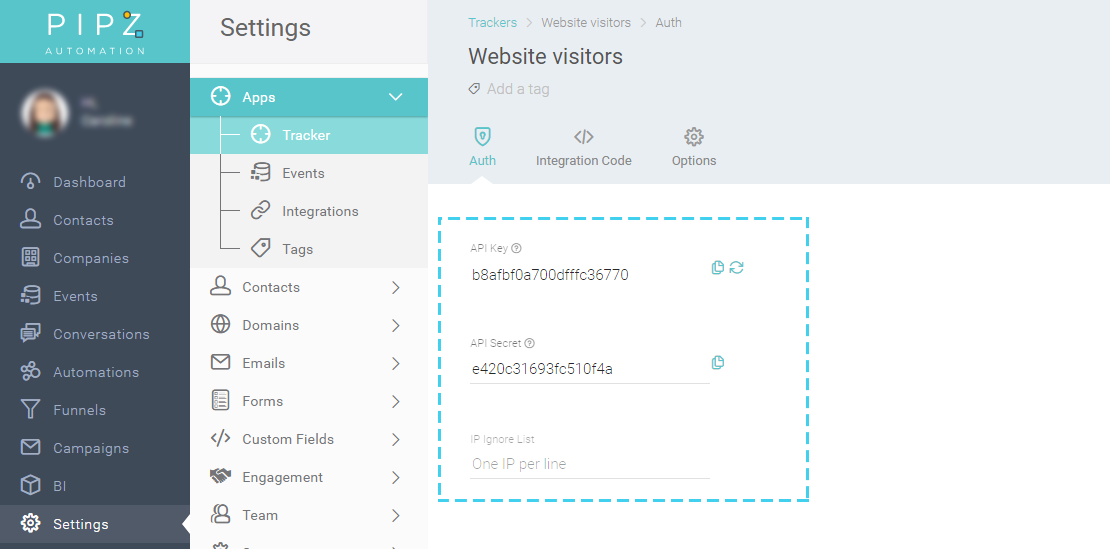The height and width of the screenshot is (549, 1110).
Task: Click the Integrations link icon
Action: [x=261, y=211]
